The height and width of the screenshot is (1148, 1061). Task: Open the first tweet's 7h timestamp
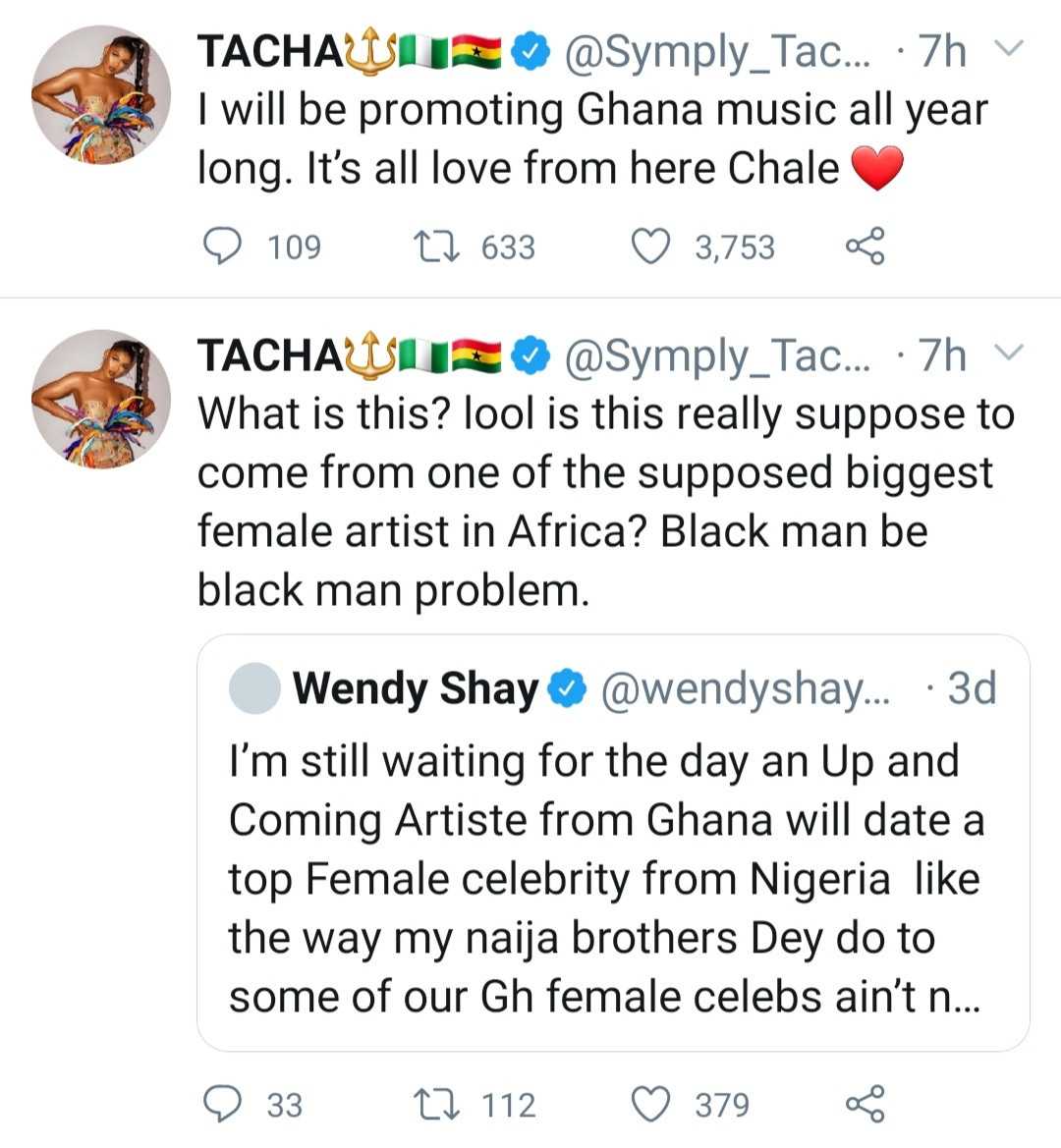pyautogui.click(x=941, y=51)
